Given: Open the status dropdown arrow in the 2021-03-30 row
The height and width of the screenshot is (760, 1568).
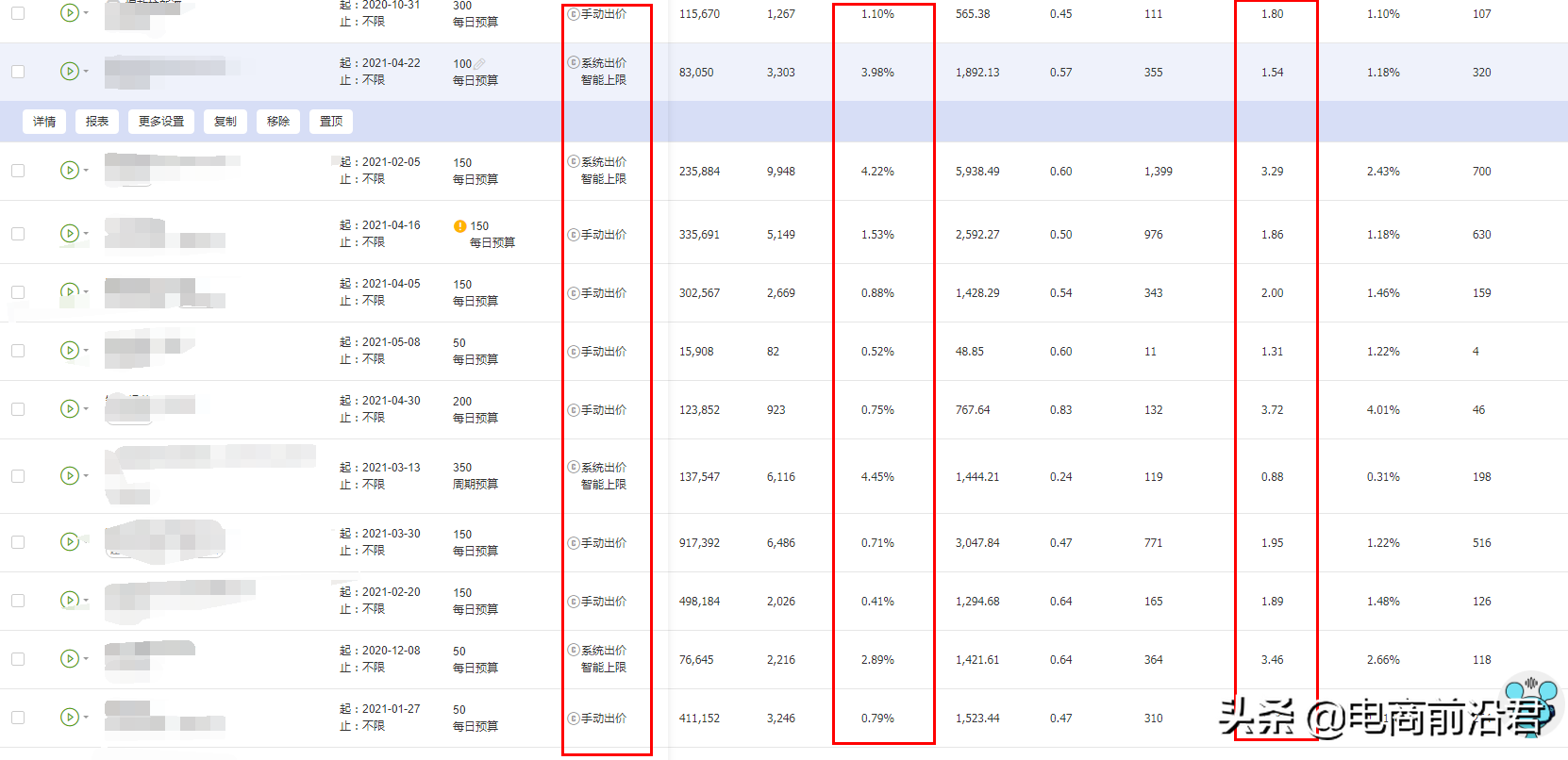Looking at the screenshot, I should [86, 542].
